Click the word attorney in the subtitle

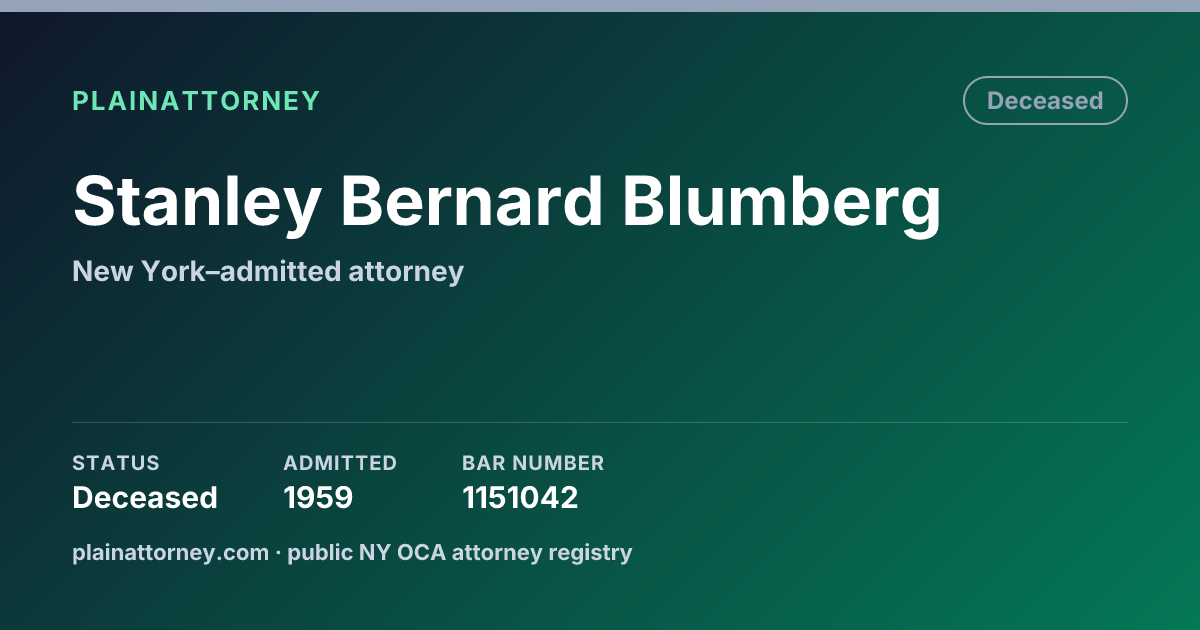click(x=413, y=272)
